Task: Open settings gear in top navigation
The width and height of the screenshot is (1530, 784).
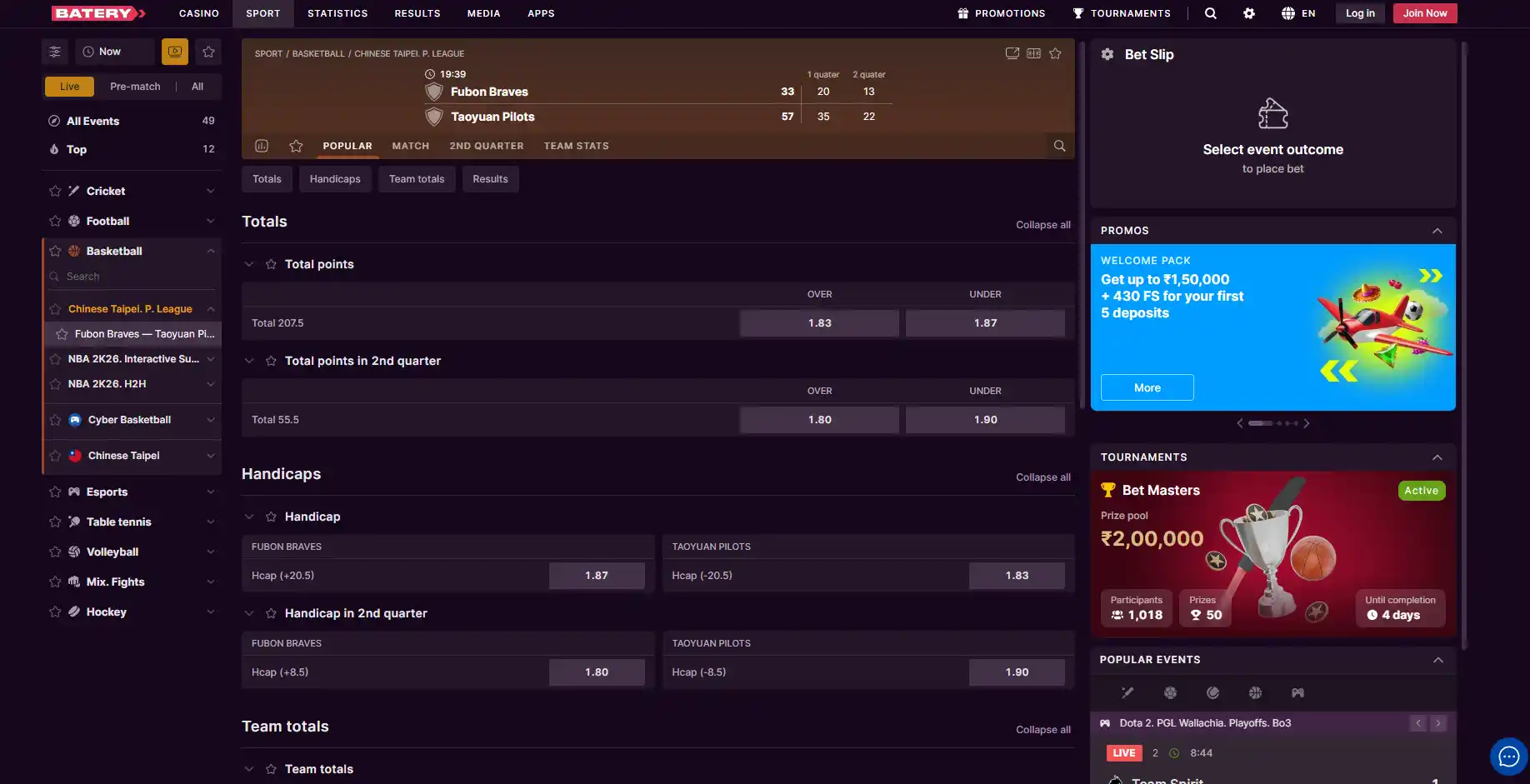Action: click(1249, 13)
